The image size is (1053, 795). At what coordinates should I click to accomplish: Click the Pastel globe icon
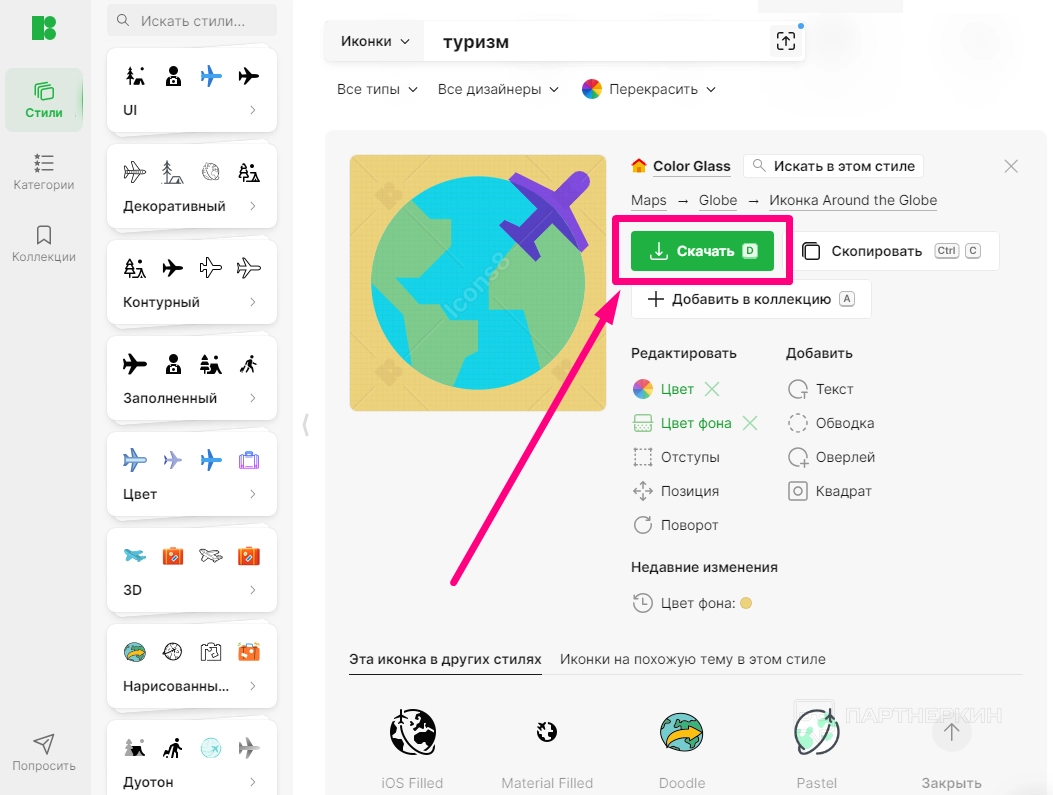tap(817, 732)
